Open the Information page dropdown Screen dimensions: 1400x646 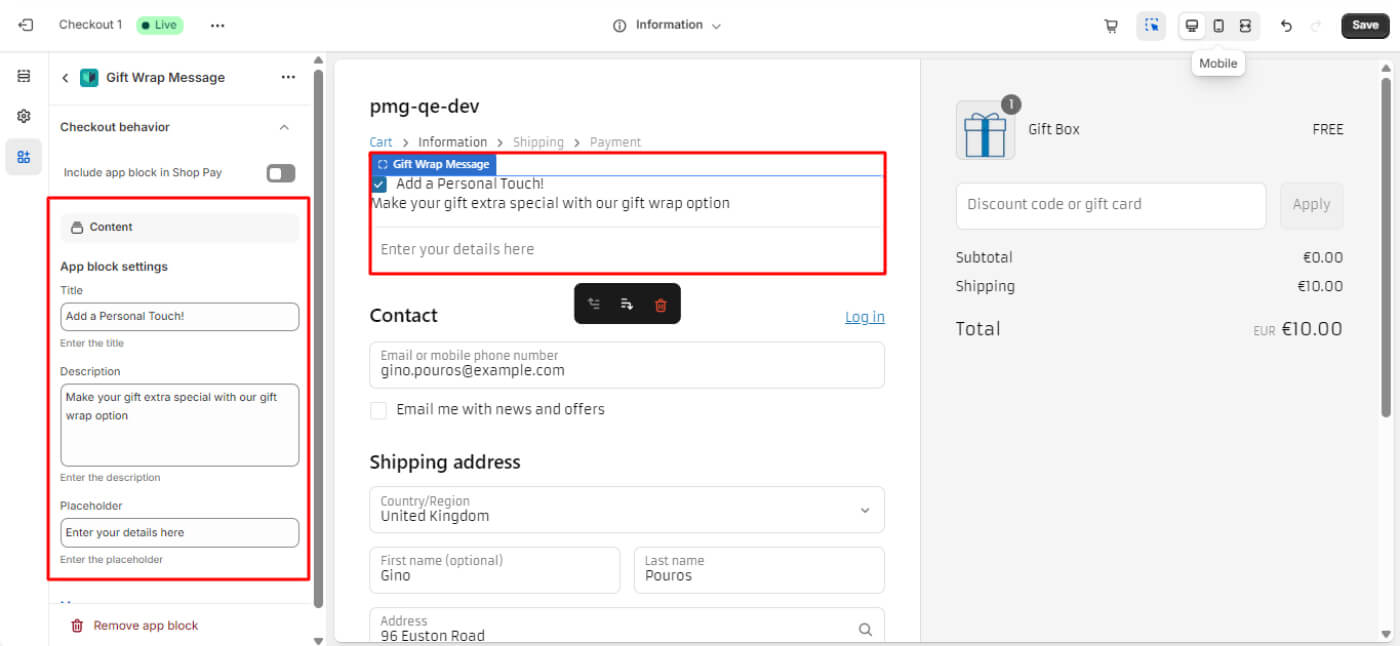click(668, 26)
